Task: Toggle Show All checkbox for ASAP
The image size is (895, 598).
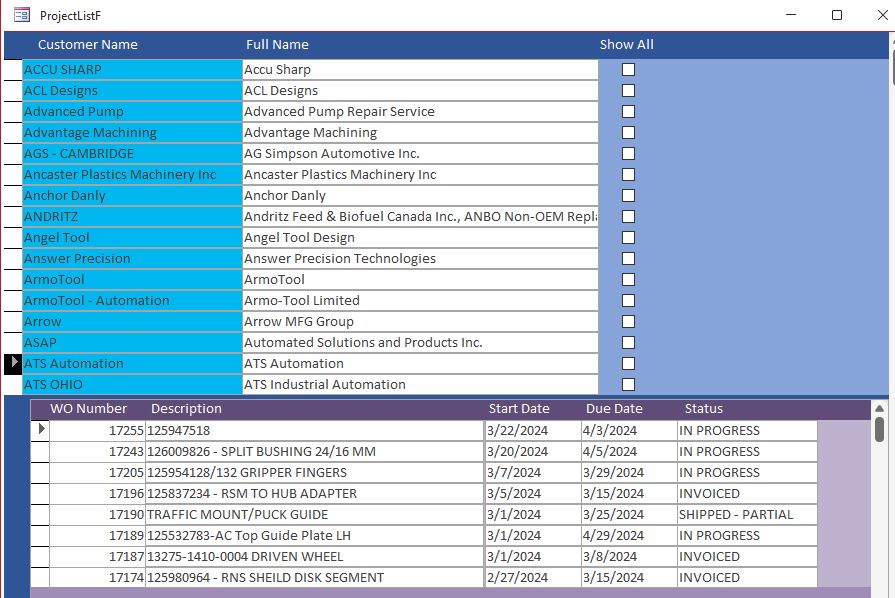Action: point(628,342)
